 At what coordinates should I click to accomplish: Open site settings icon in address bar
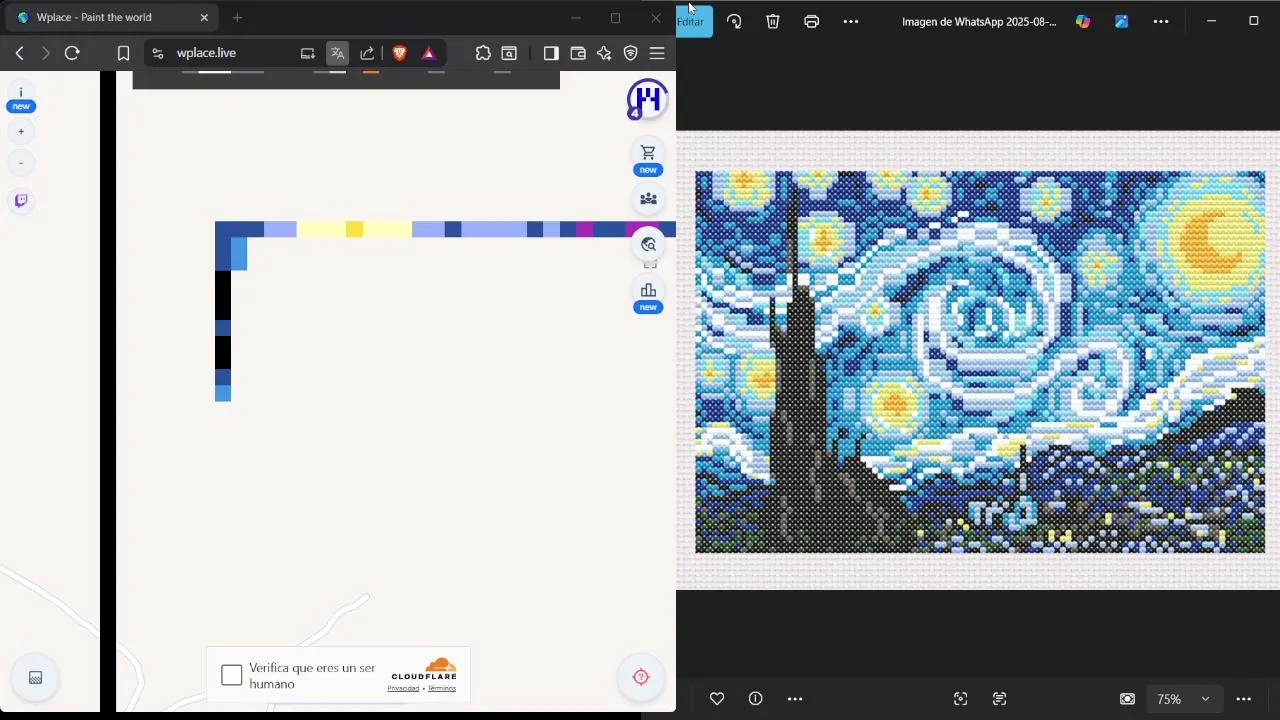pos(158,53)
